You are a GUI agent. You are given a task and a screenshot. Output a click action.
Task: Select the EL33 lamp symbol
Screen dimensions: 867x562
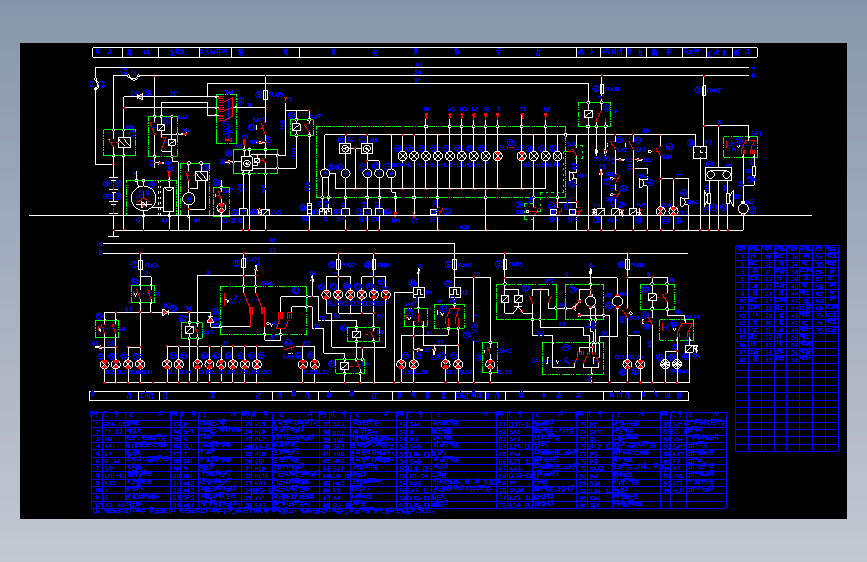pos(490,365)
